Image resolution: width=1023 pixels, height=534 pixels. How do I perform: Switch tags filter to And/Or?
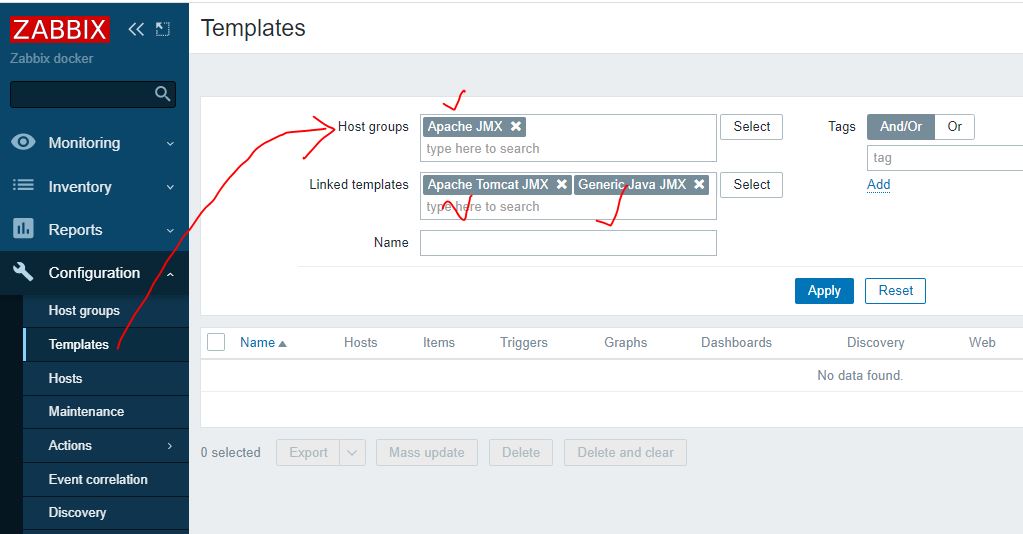pyautogui.click(x=900, y=126)
